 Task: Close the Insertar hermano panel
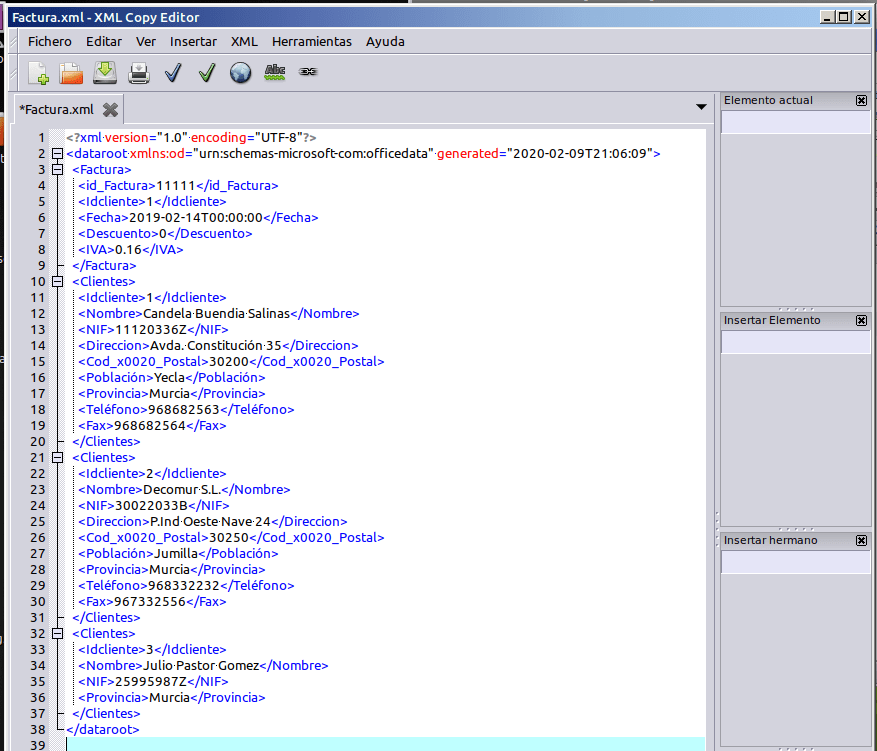tap(861, 541)
